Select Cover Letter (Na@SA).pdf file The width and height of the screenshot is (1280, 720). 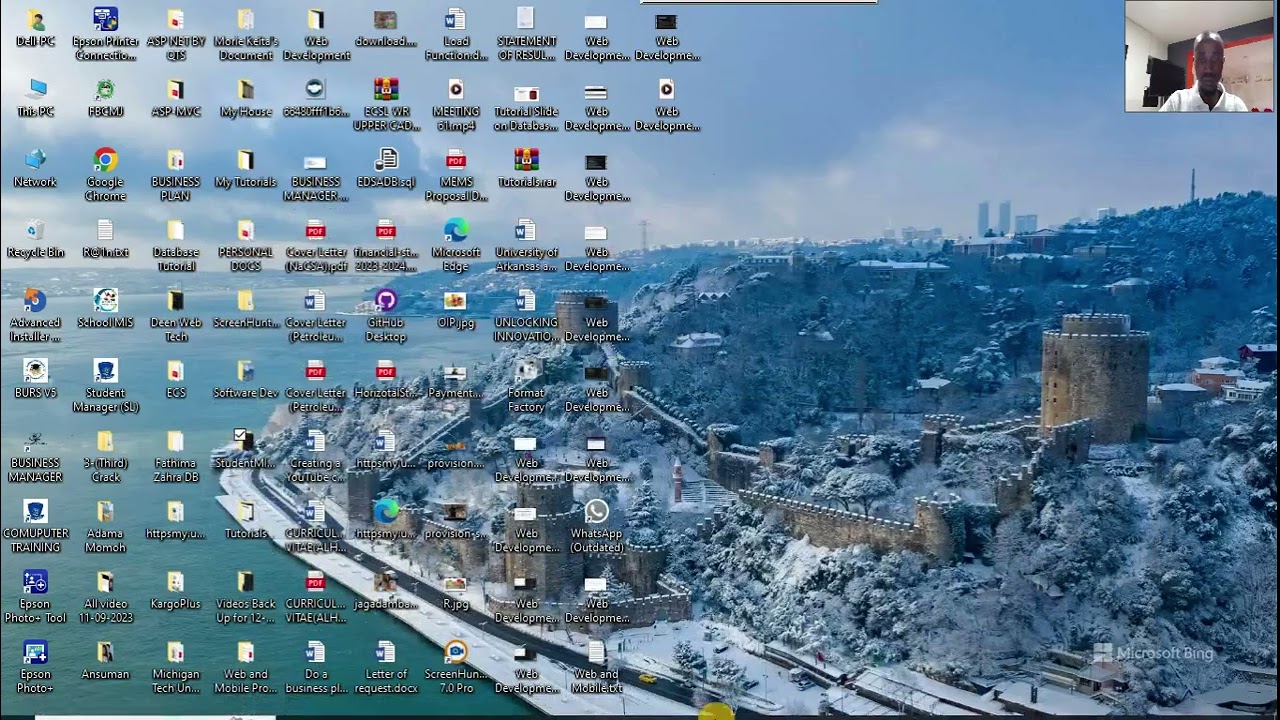[x=316, y=246]
